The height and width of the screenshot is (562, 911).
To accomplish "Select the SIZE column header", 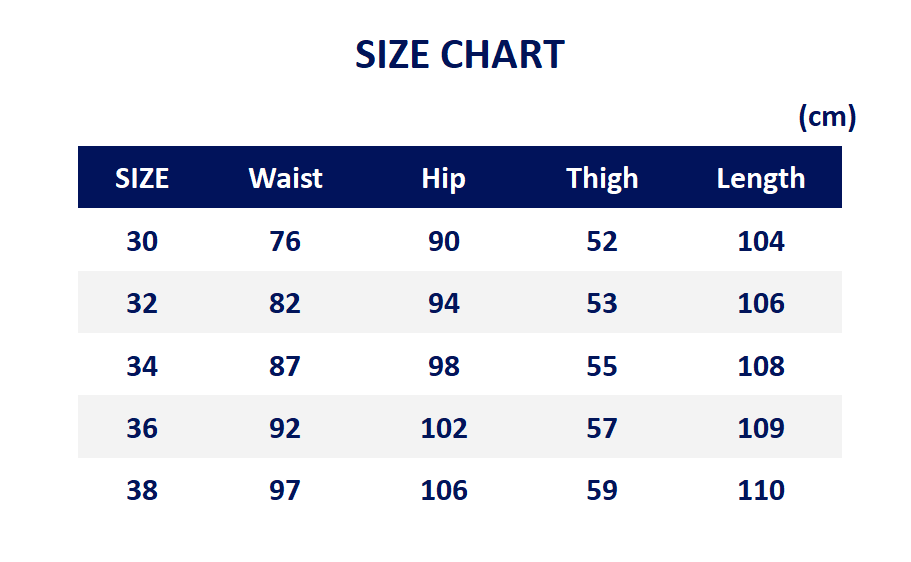I will tap(142, 178).
